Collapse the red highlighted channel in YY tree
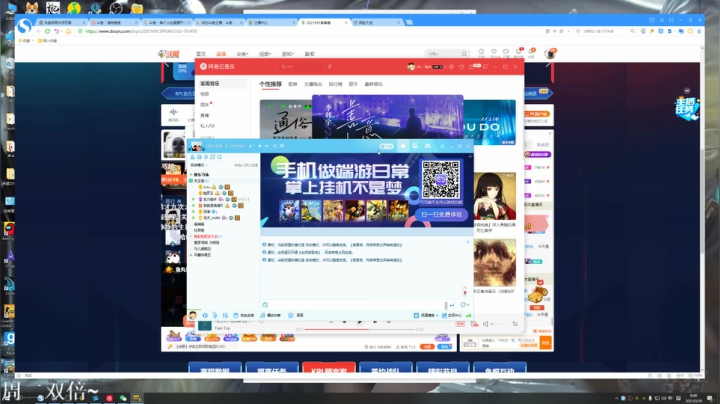This screenshot has width=720, height=404. (191, 236)
